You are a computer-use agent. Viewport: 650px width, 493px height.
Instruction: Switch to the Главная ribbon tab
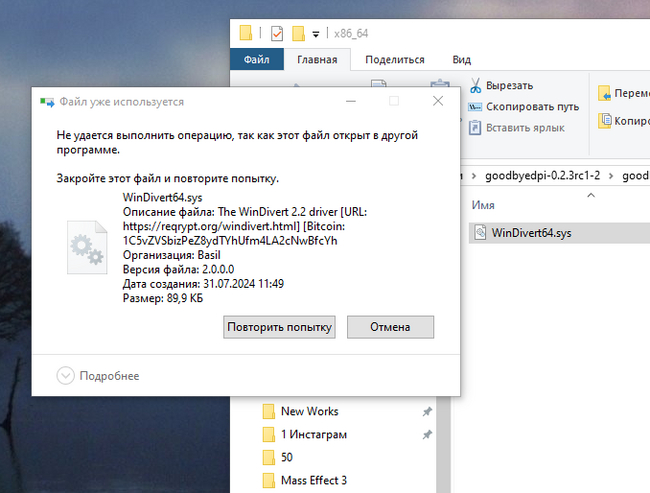tap(317, 59)
